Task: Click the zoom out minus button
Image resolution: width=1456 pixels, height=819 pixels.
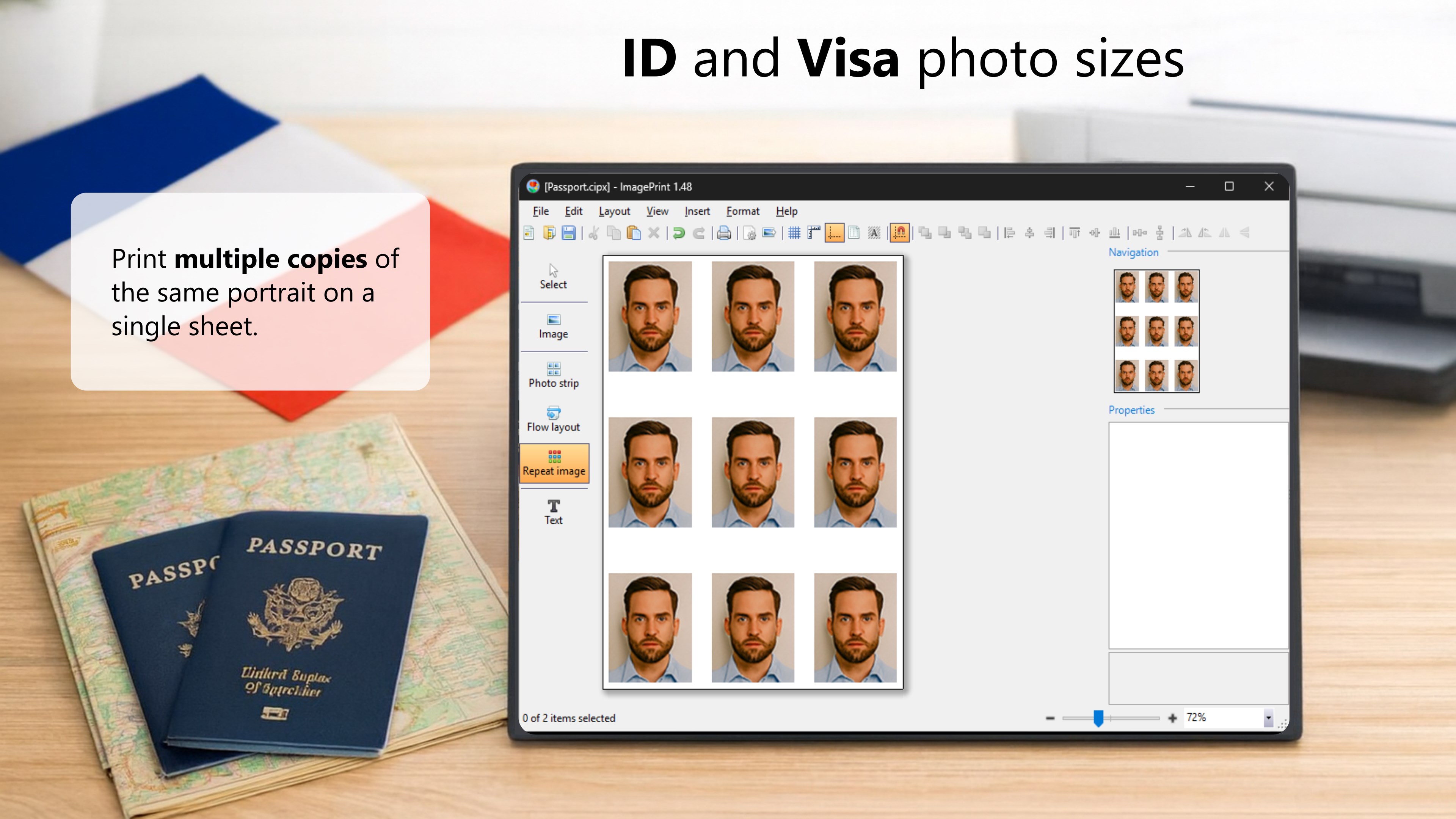Action: pos(1050,719)
